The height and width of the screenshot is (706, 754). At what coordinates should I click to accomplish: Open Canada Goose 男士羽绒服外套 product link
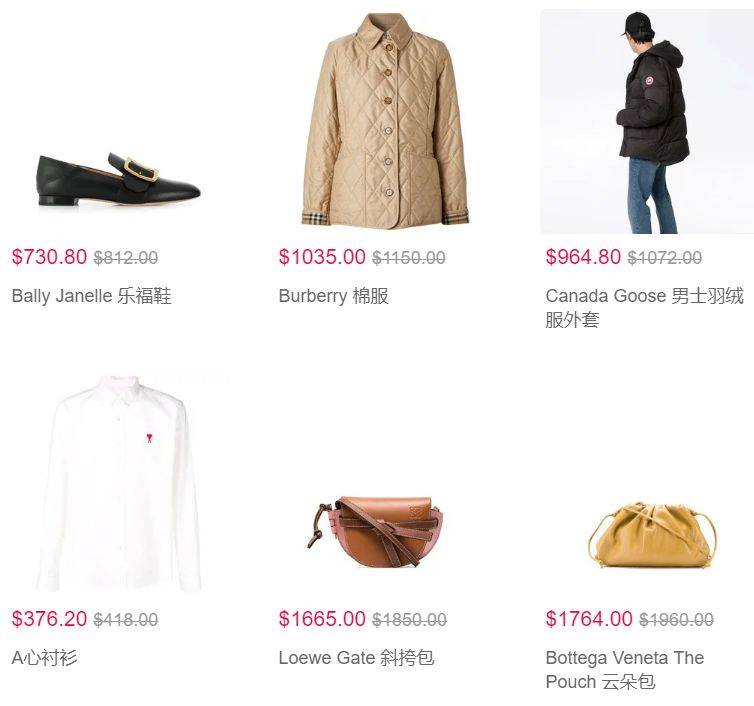[x=644, y=307]
